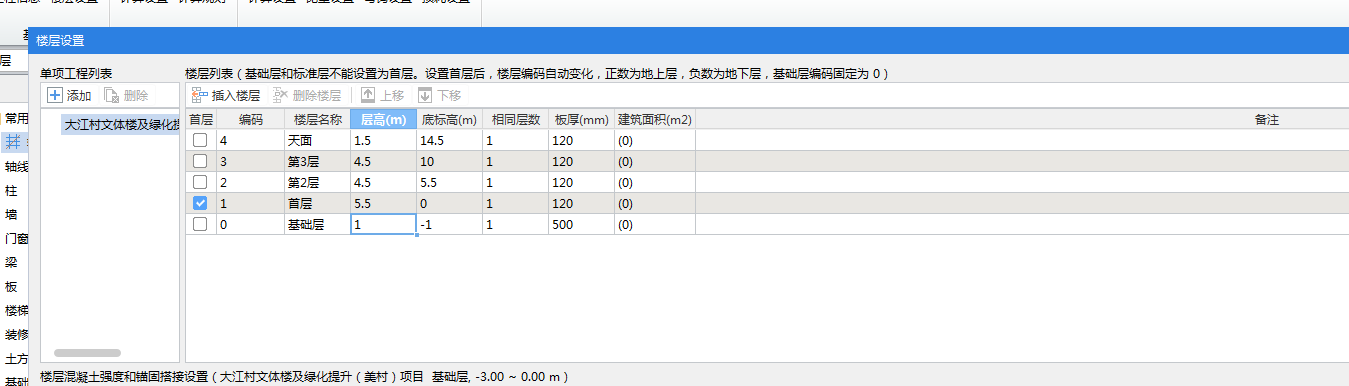Screen dimensions: 1349x386
Task: Open the 柱 category in the left sidebar
Action: click(11, 190)
